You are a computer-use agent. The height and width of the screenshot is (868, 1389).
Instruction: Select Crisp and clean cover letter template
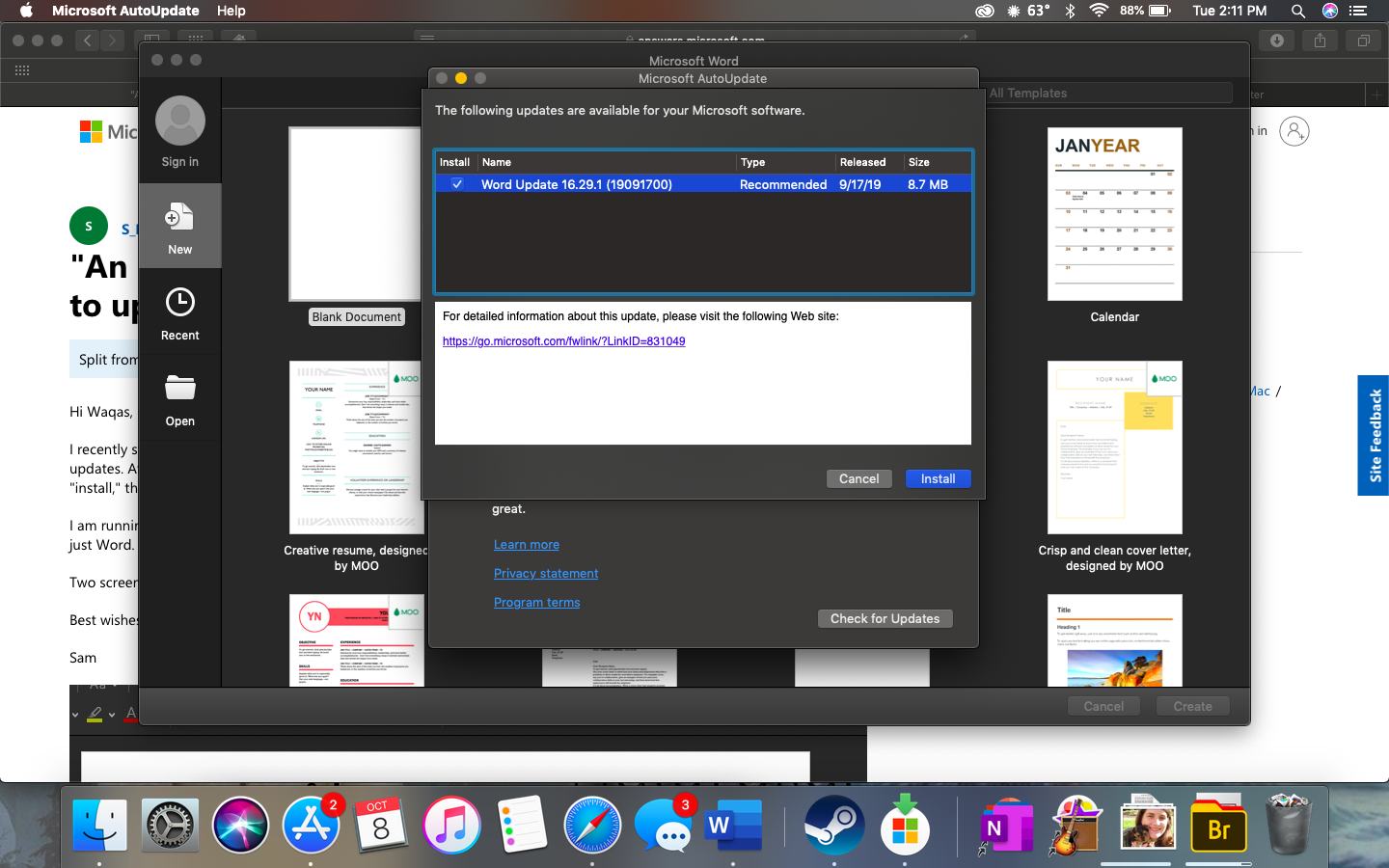click(x=1115, y=448)
